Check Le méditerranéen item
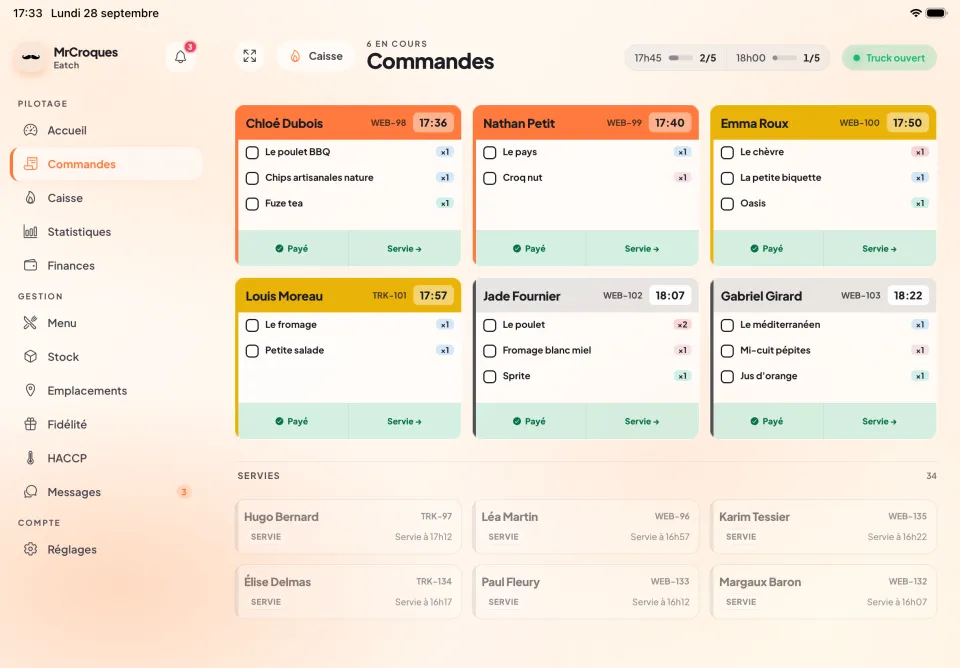The height and width of the screenshot is (668, 960). point(727,325)
